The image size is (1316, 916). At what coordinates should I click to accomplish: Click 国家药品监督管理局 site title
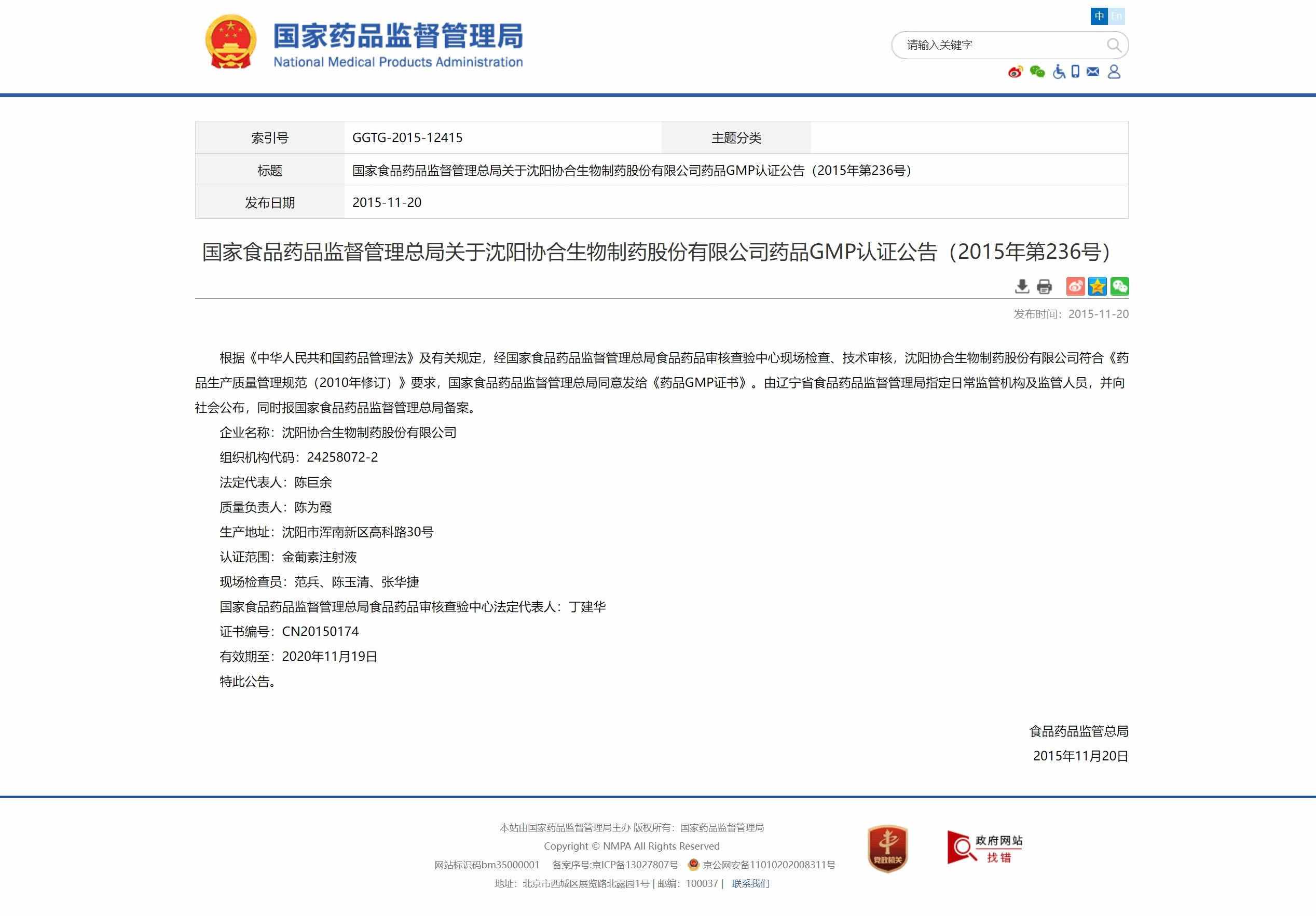pos(398,35)
